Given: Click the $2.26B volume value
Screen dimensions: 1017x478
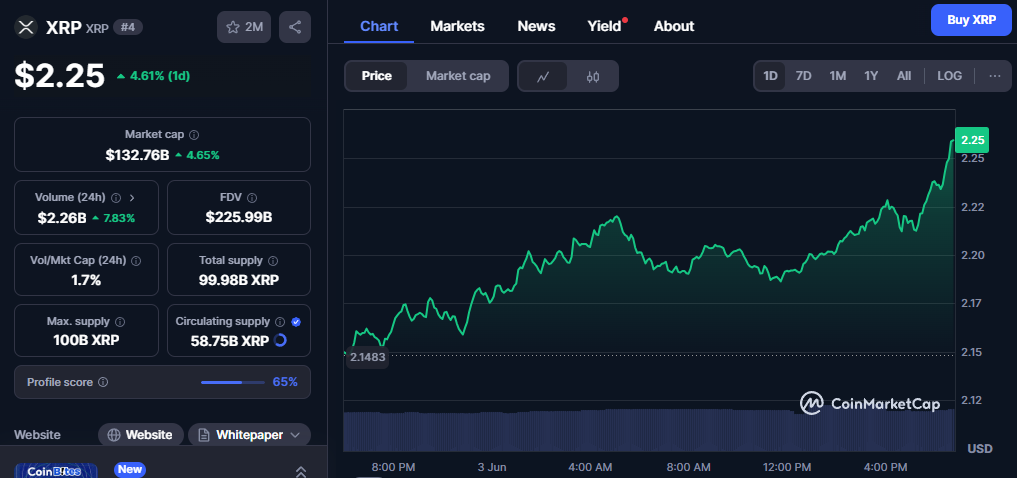Looking at the screenshot, I should click(62, 218).
